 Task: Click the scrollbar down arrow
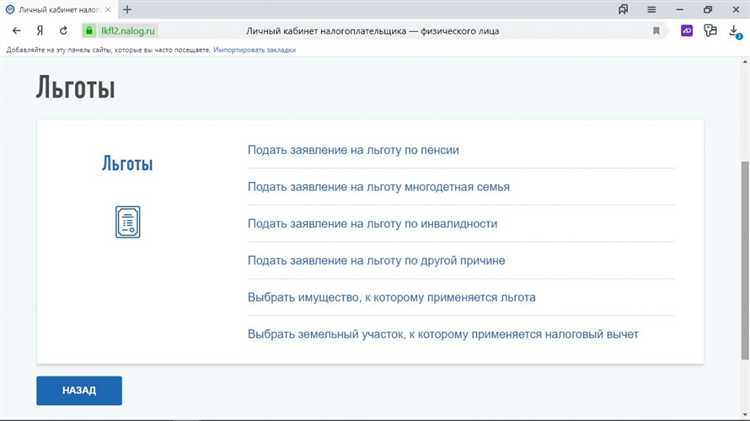coord(745,414)
